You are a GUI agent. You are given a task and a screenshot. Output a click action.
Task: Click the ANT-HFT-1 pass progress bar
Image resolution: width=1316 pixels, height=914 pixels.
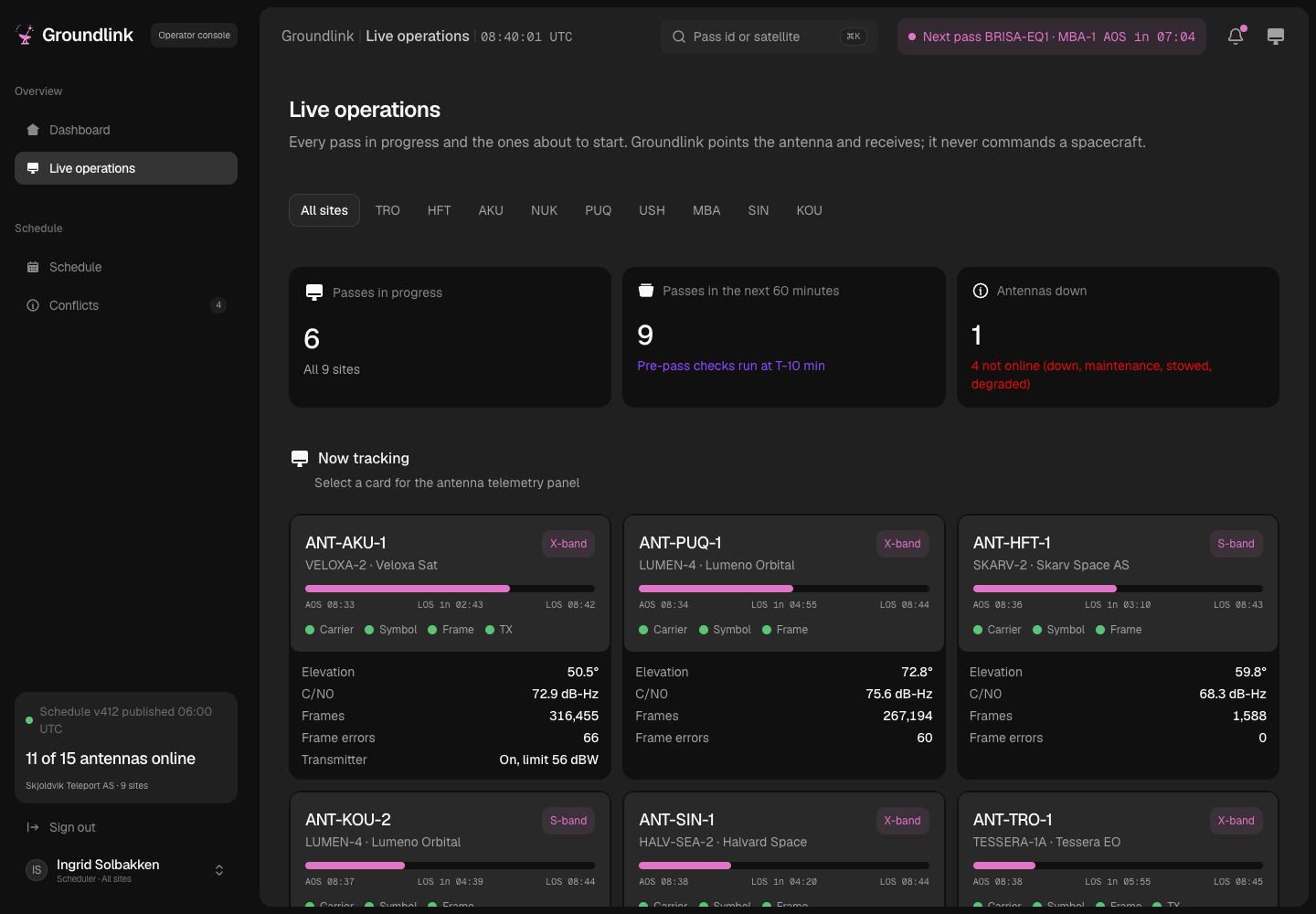(x=1118, y=589)
